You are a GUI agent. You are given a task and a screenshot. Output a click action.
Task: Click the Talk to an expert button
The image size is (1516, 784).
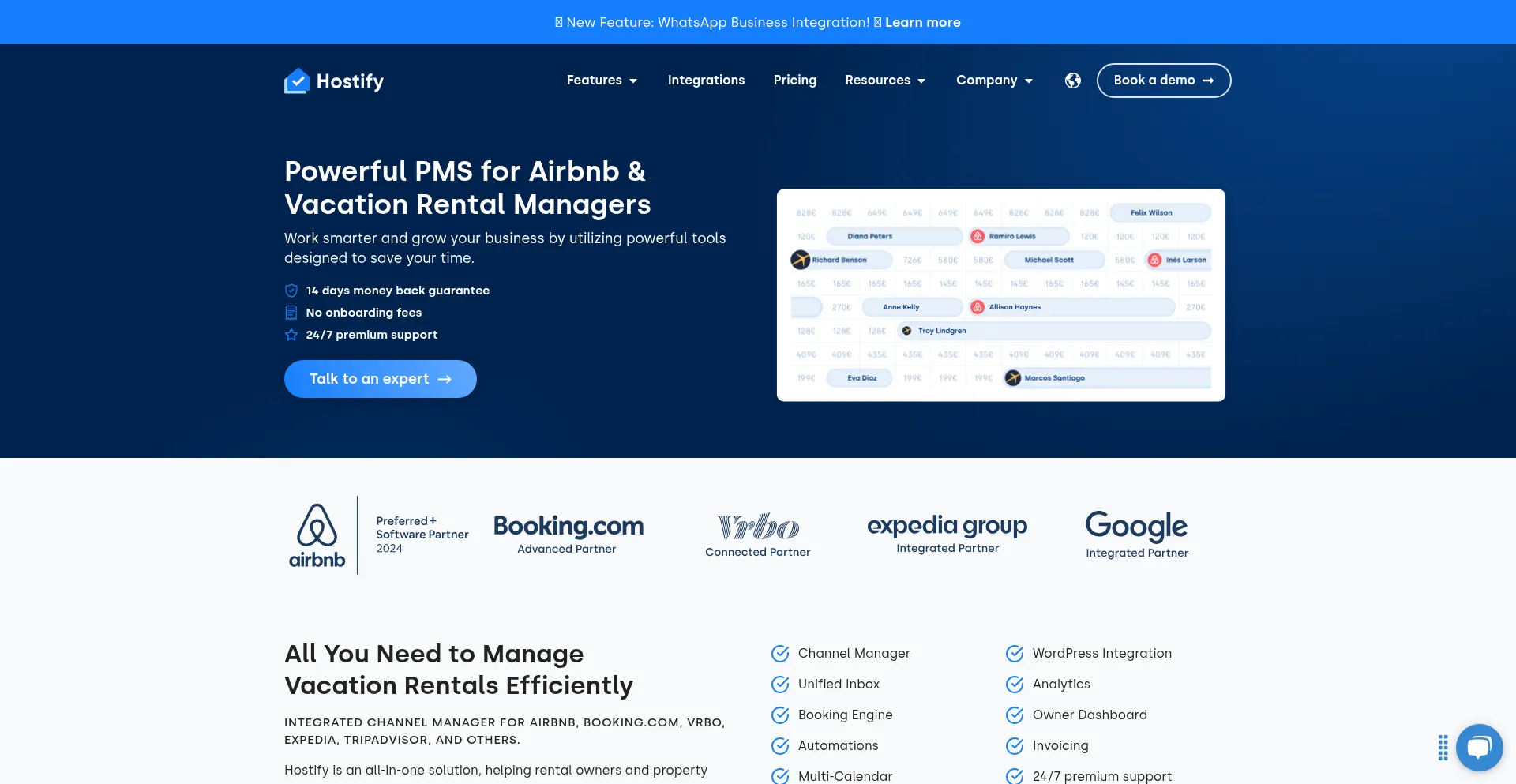pyautogui.click(x=380, y=379)
